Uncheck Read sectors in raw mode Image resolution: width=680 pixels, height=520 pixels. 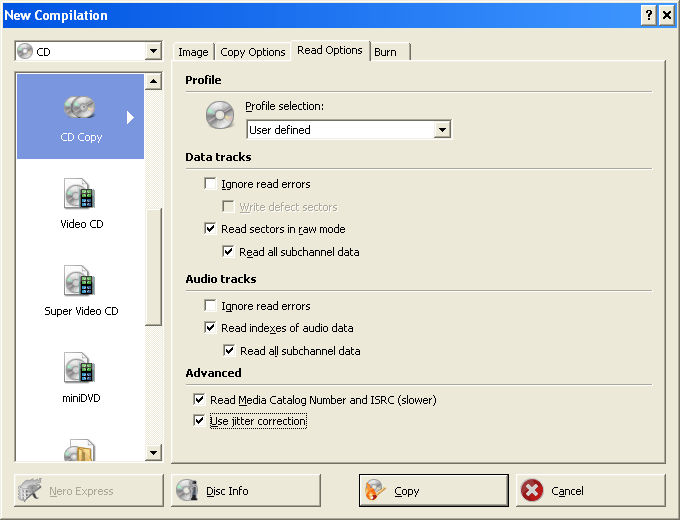(x=210, y=229)
